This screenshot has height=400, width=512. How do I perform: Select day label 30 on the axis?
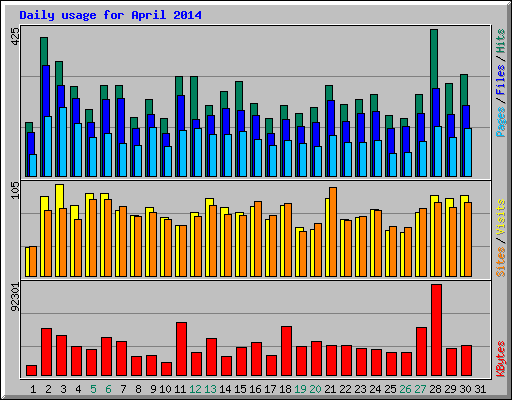[x=465, y=389]
